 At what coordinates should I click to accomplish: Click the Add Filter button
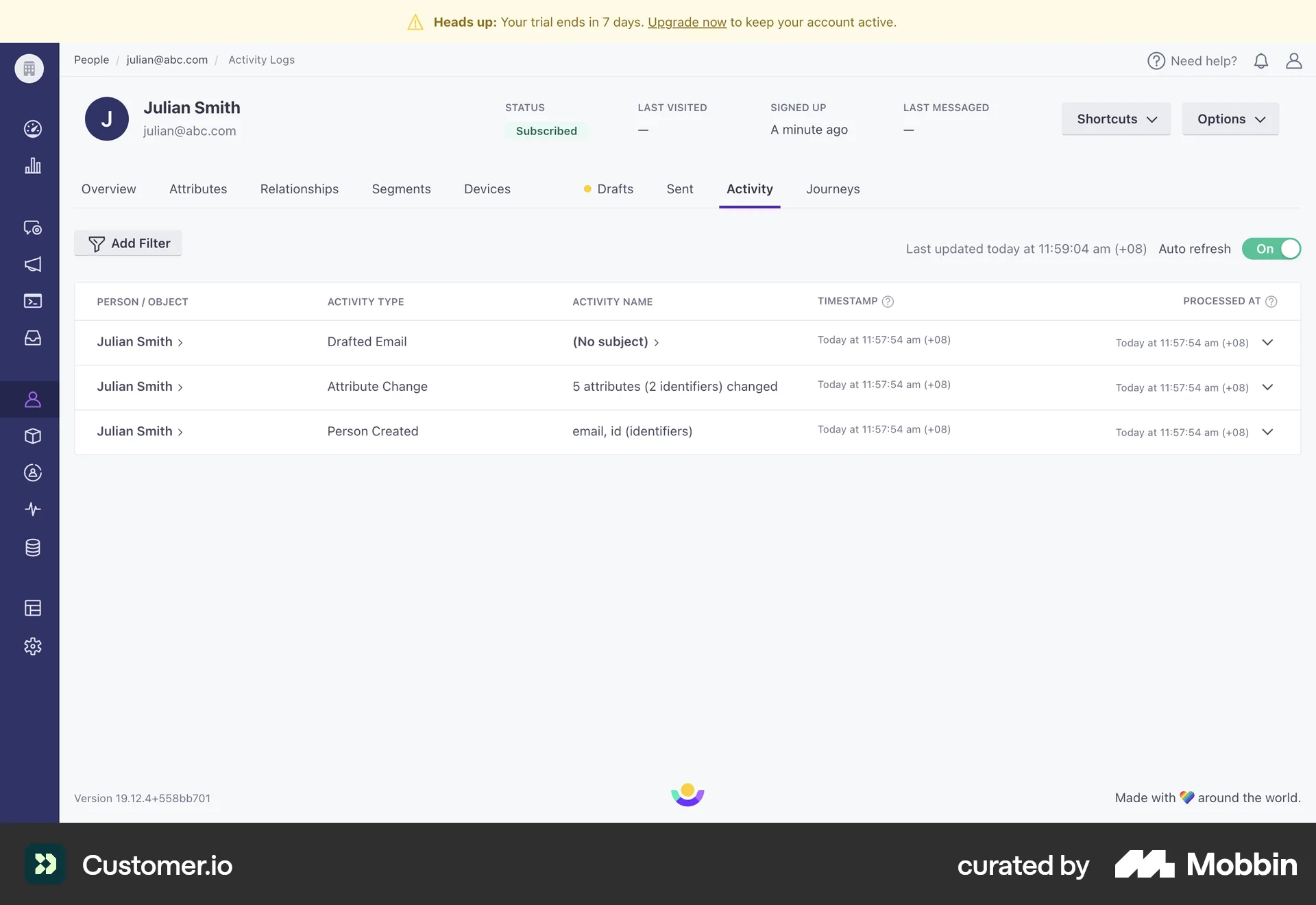pos(127,243)
